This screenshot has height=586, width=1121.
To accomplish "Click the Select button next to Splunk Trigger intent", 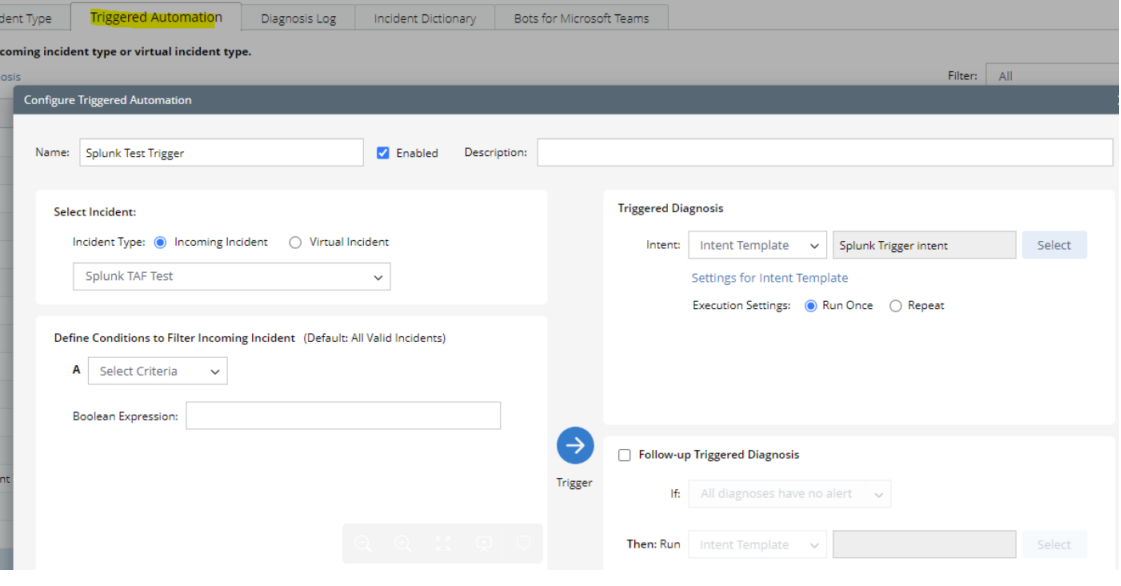I will 1053,245.
